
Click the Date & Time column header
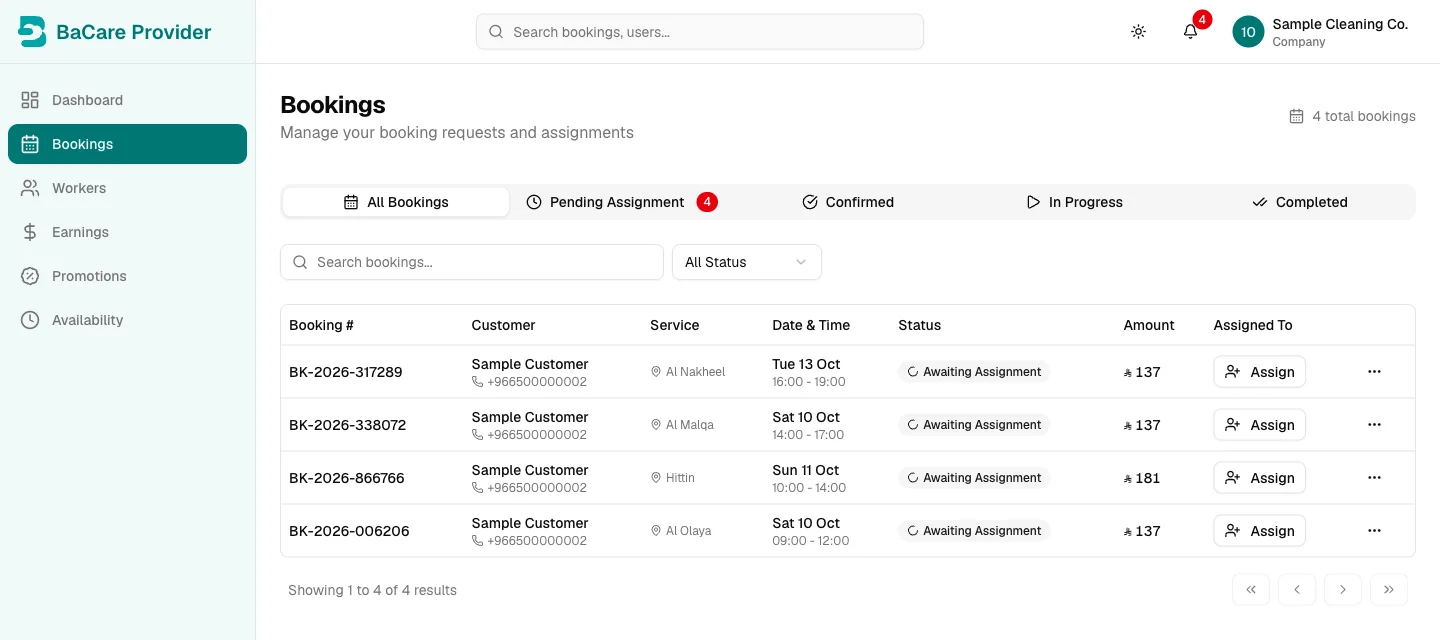pos(811,325)
